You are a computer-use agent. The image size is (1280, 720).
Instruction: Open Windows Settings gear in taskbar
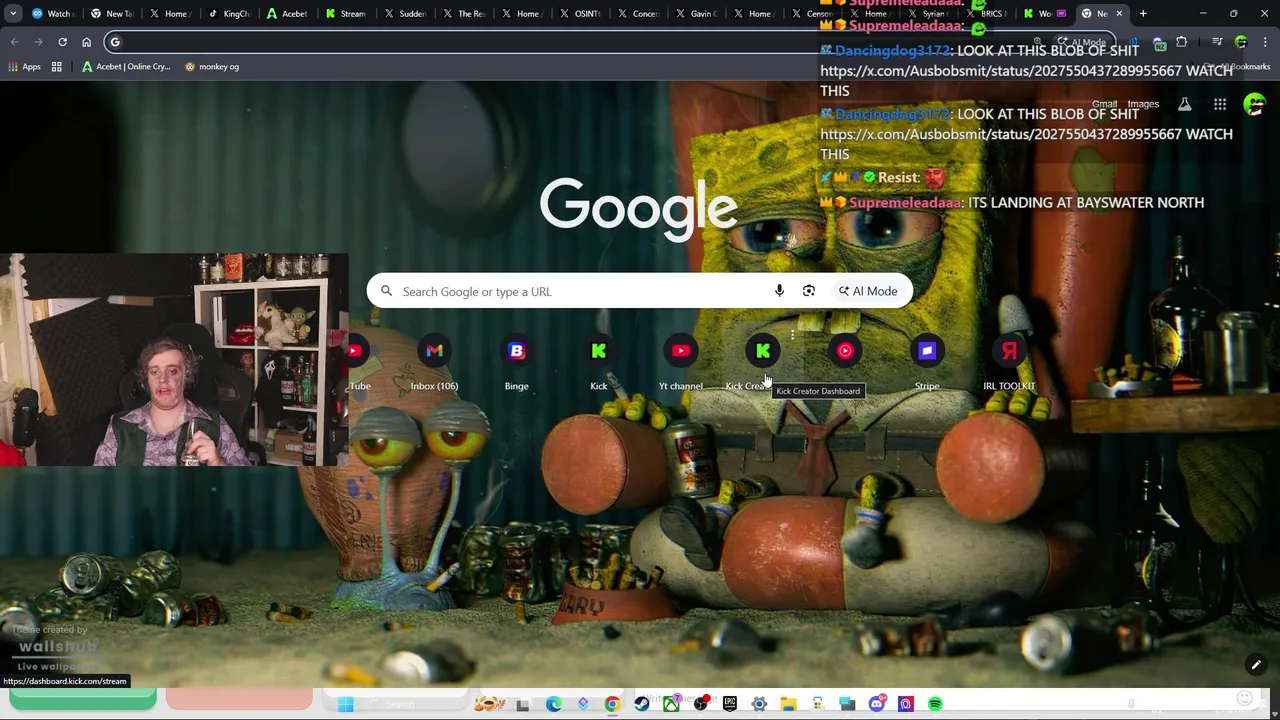(759, 704)
